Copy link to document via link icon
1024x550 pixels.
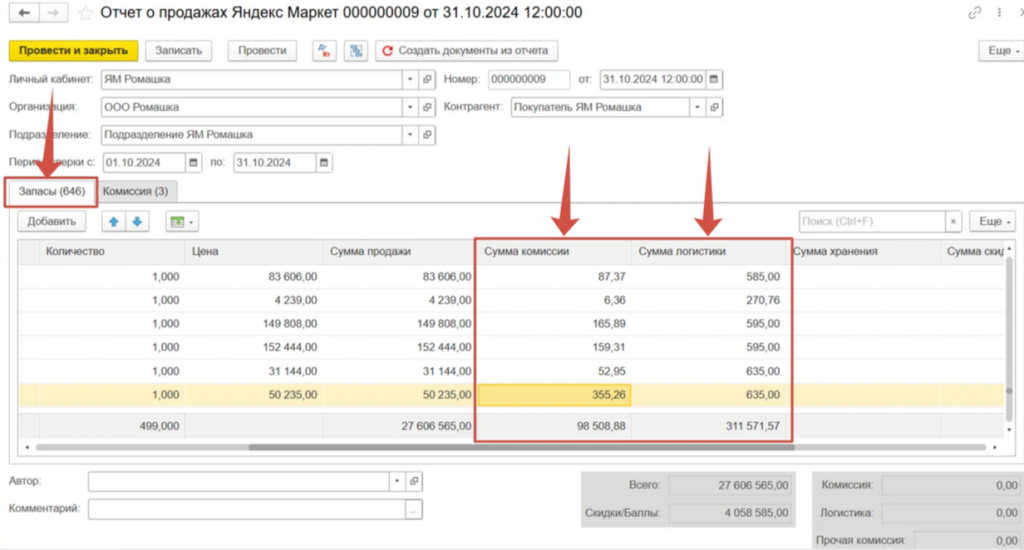(975, 13)
